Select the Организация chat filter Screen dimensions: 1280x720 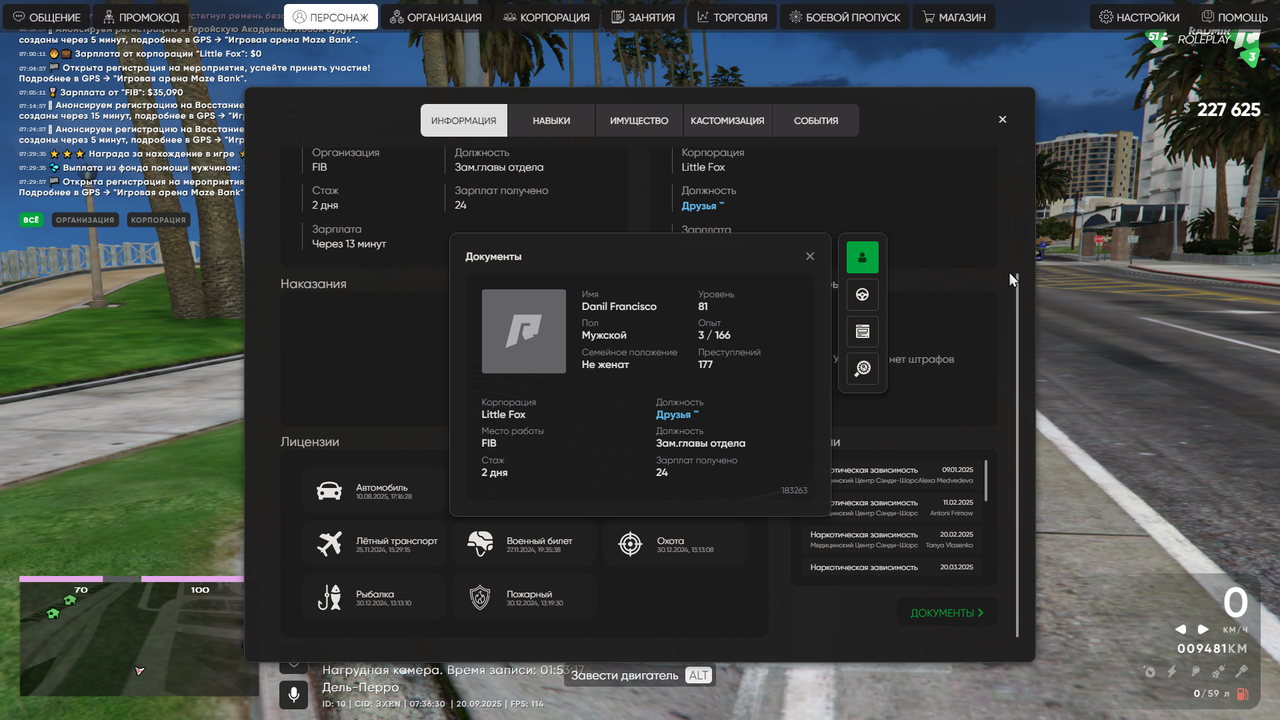85,220
